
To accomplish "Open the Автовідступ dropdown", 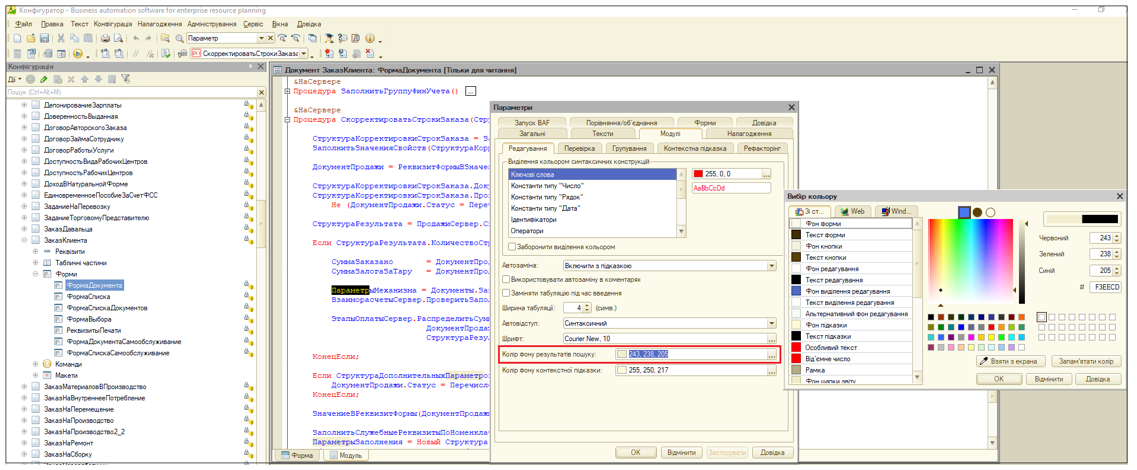I will [771, 324].
